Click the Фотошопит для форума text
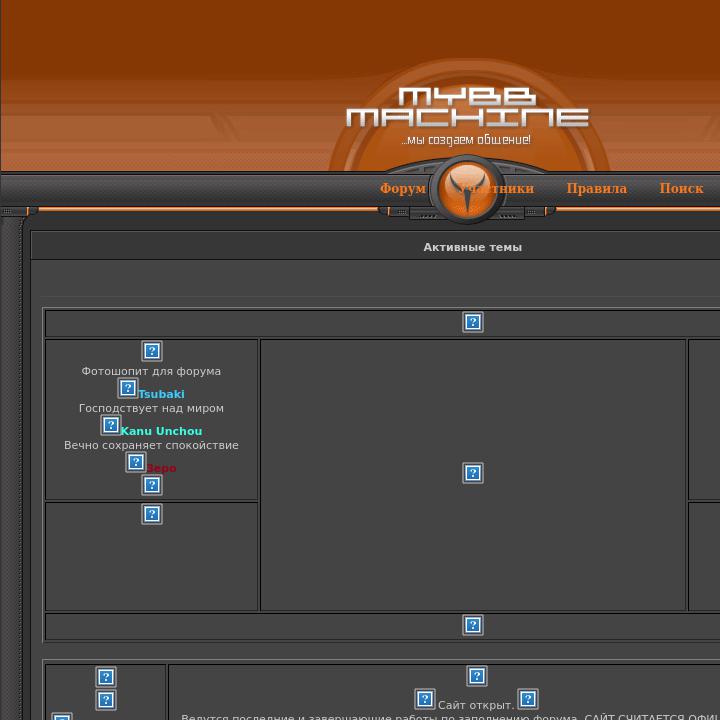The height and width of the screenshot is (720, 720). (151, 371)
